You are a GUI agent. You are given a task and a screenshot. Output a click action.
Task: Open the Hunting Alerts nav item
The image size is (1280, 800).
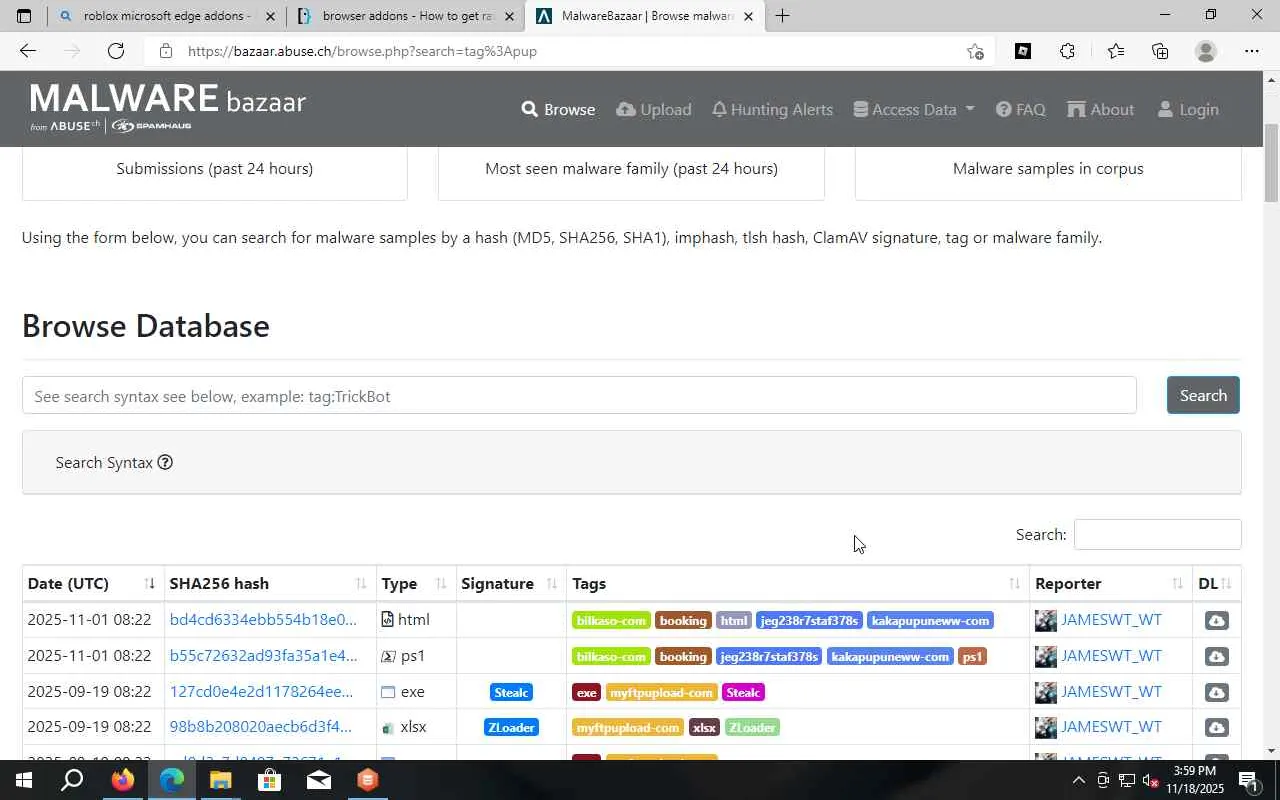tap(772, 109)
